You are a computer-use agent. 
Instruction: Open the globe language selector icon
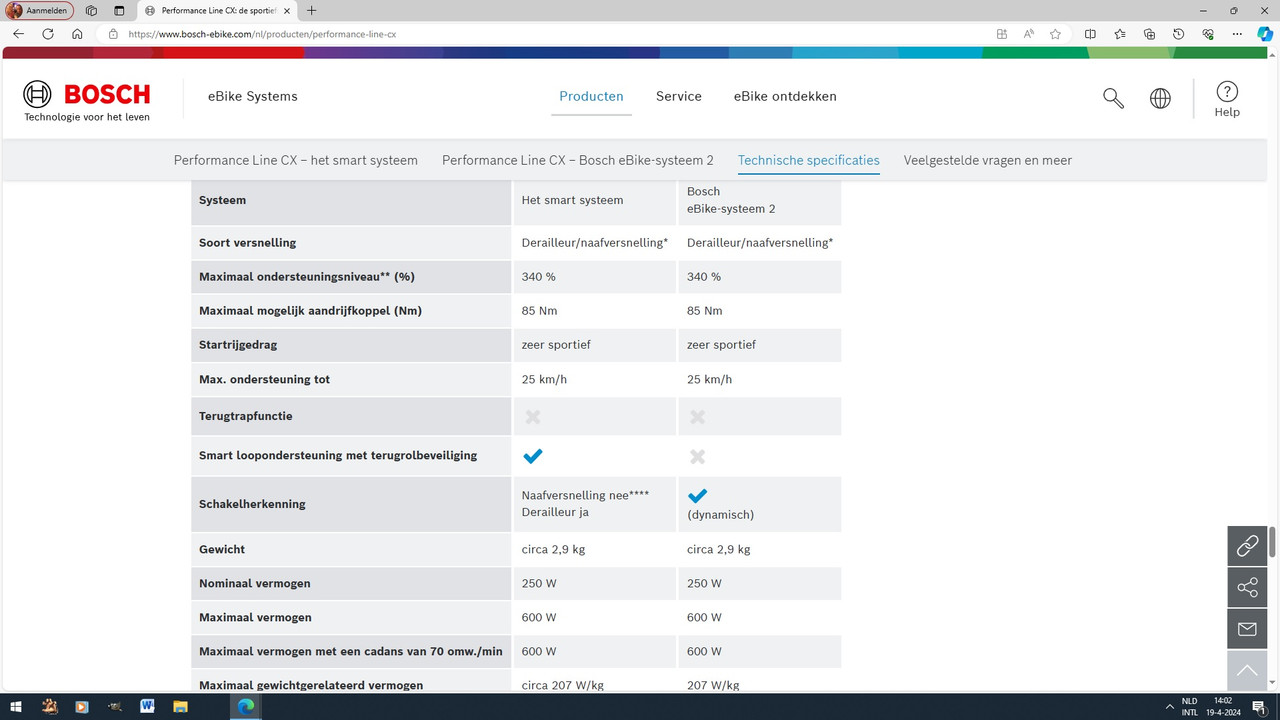1160,98
